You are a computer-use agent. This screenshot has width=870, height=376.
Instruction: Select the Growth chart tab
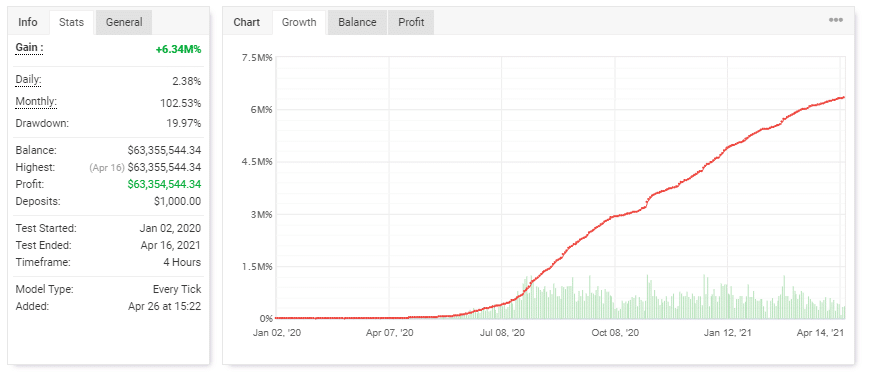click(x=299, y=22)
